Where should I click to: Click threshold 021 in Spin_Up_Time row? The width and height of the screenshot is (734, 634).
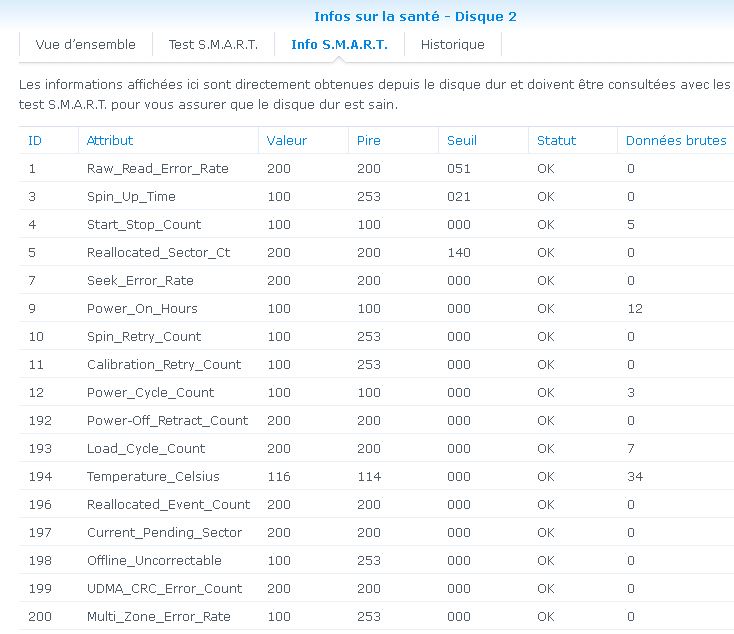point(458,196)
